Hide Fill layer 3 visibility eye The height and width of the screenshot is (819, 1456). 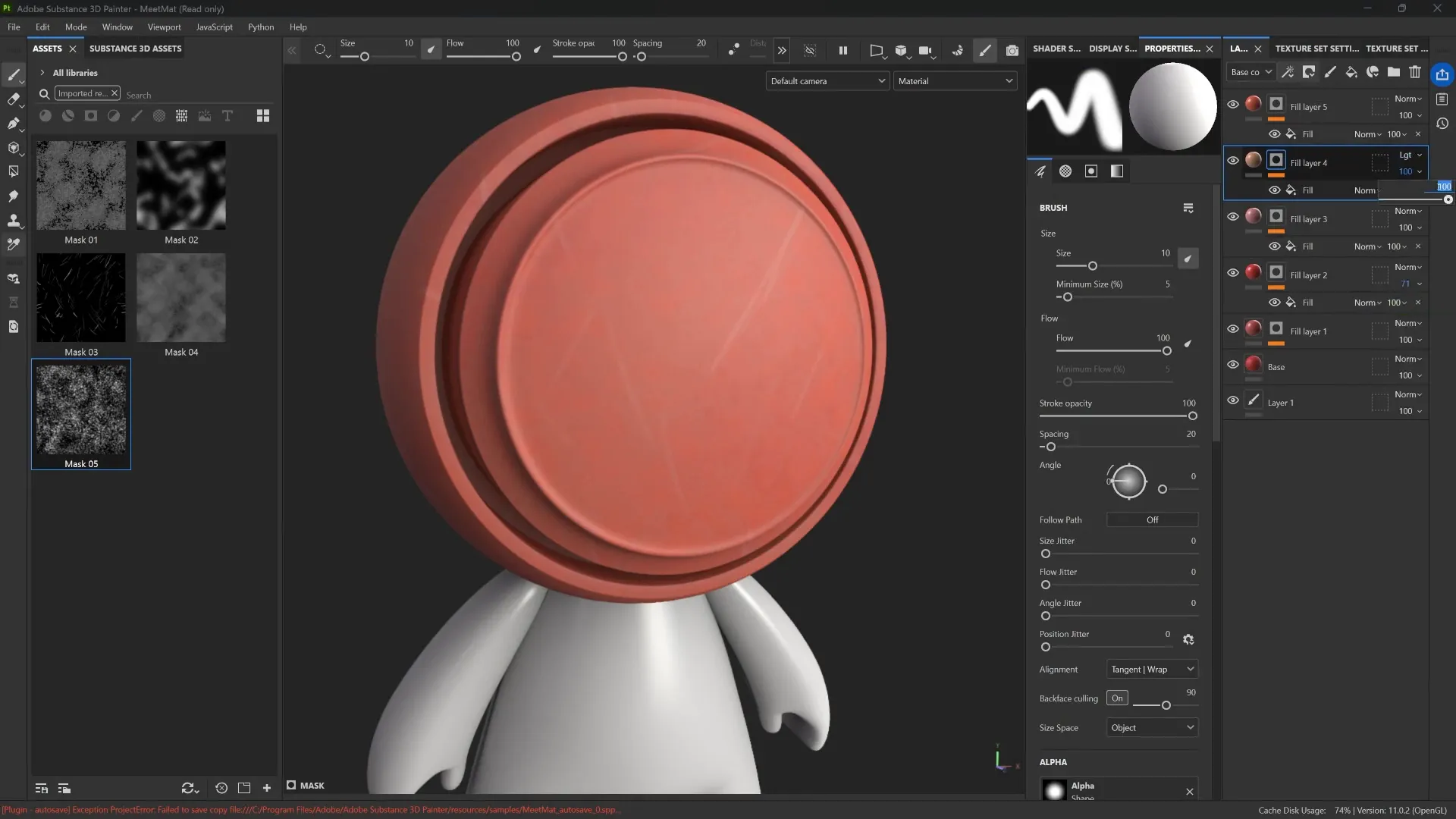pos(1232,217)
